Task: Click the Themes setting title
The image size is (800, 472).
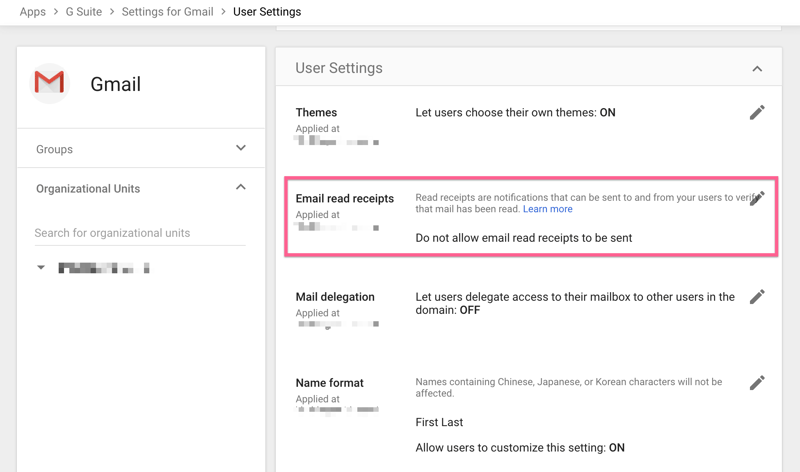Action: tap(316, 112)
